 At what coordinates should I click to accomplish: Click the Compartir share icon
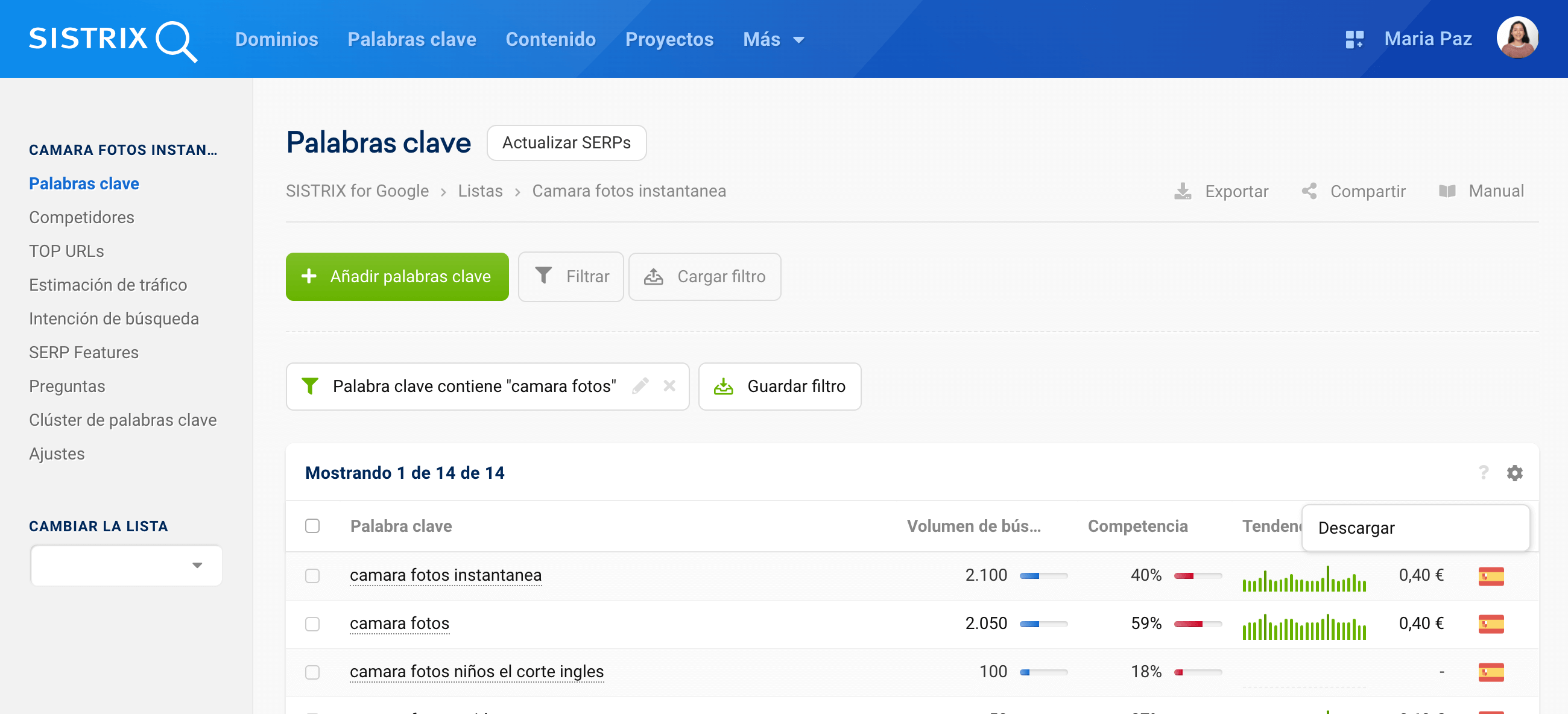click(1309, 191)
